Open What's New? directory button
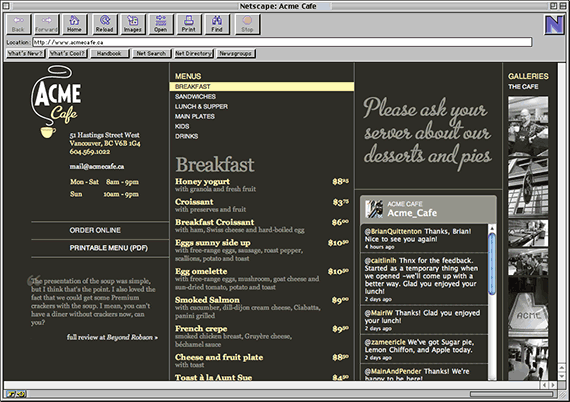 point(25,53)
